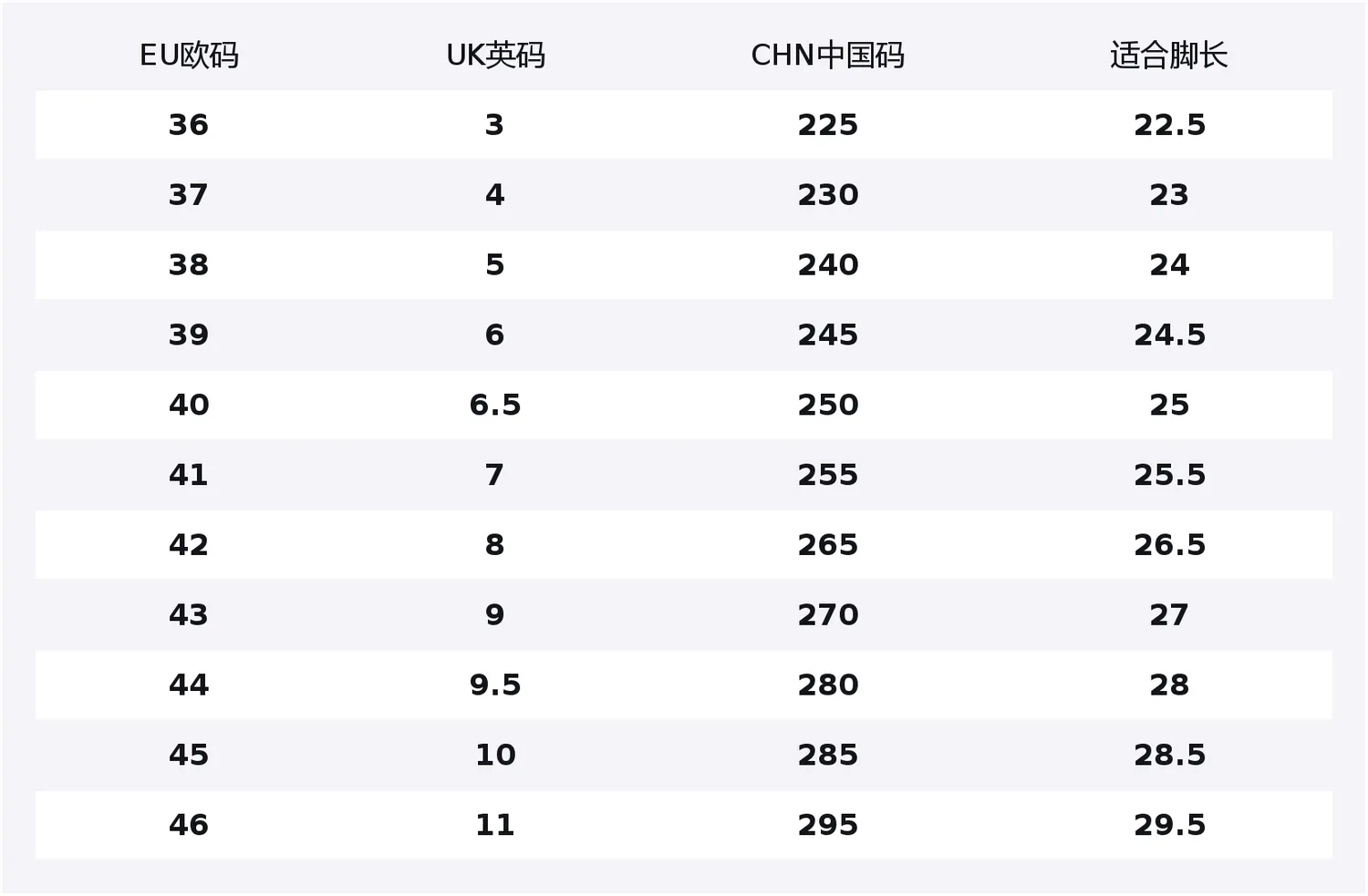Click UK size 11 cell
The image size is (1368, 896).
[495, 825]
